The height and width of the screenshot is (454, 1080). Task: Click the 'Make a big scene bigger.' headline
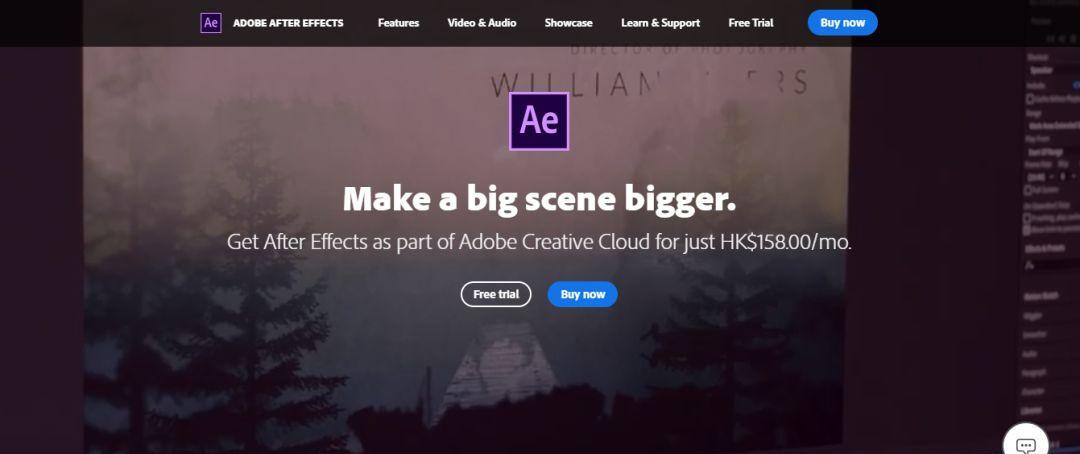point(539,199)
